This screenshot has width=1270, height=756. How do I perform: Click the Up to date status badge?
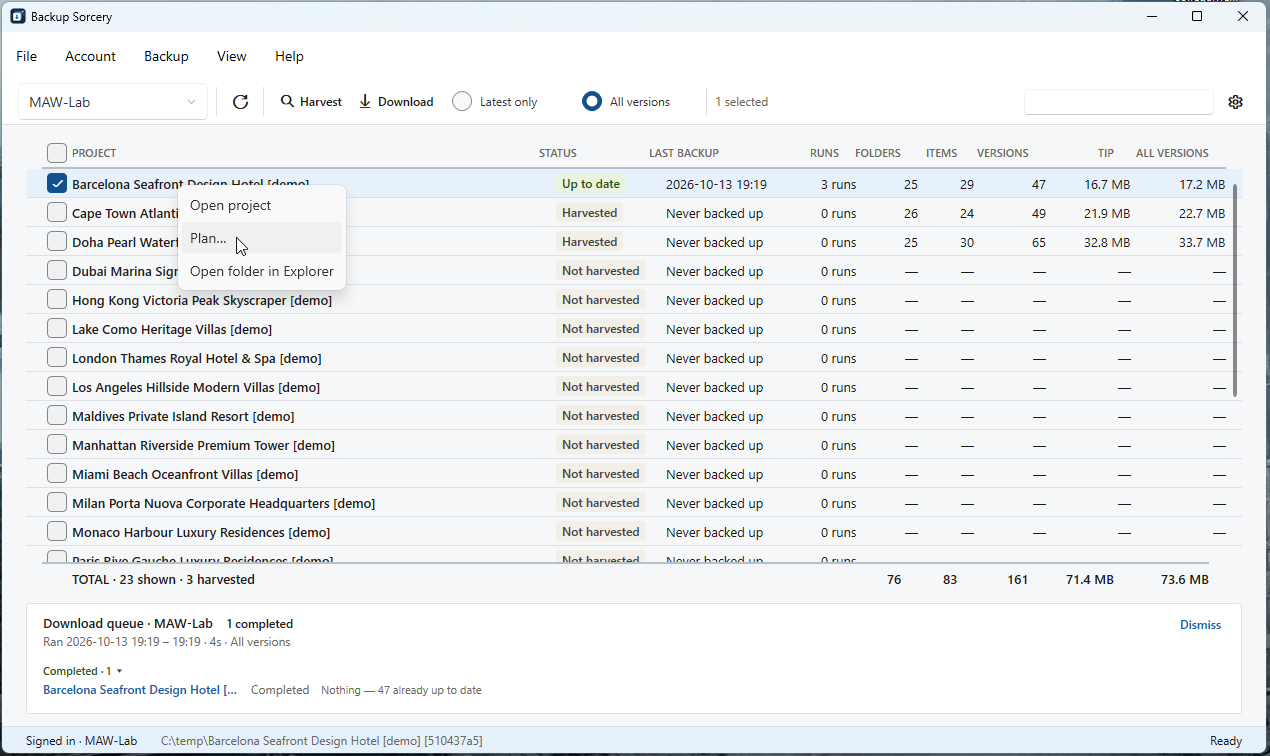(591, 184)
